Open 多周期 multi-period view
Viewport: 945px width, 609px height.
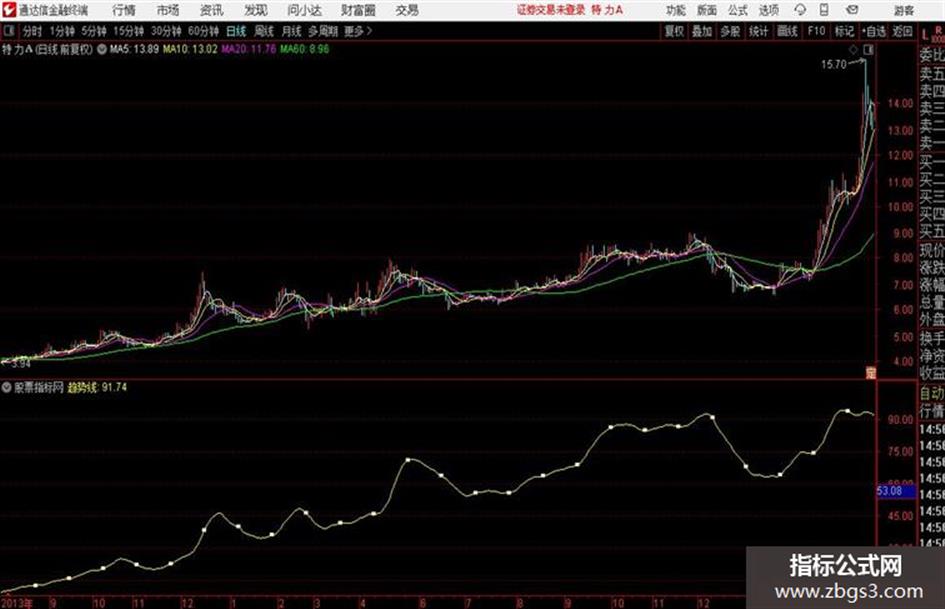pos(323,31)
